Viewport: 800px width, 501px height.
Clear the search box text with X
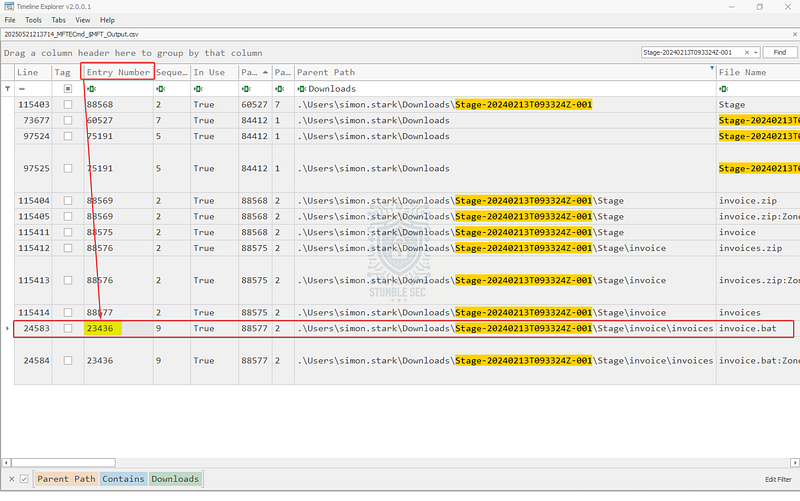747,52
